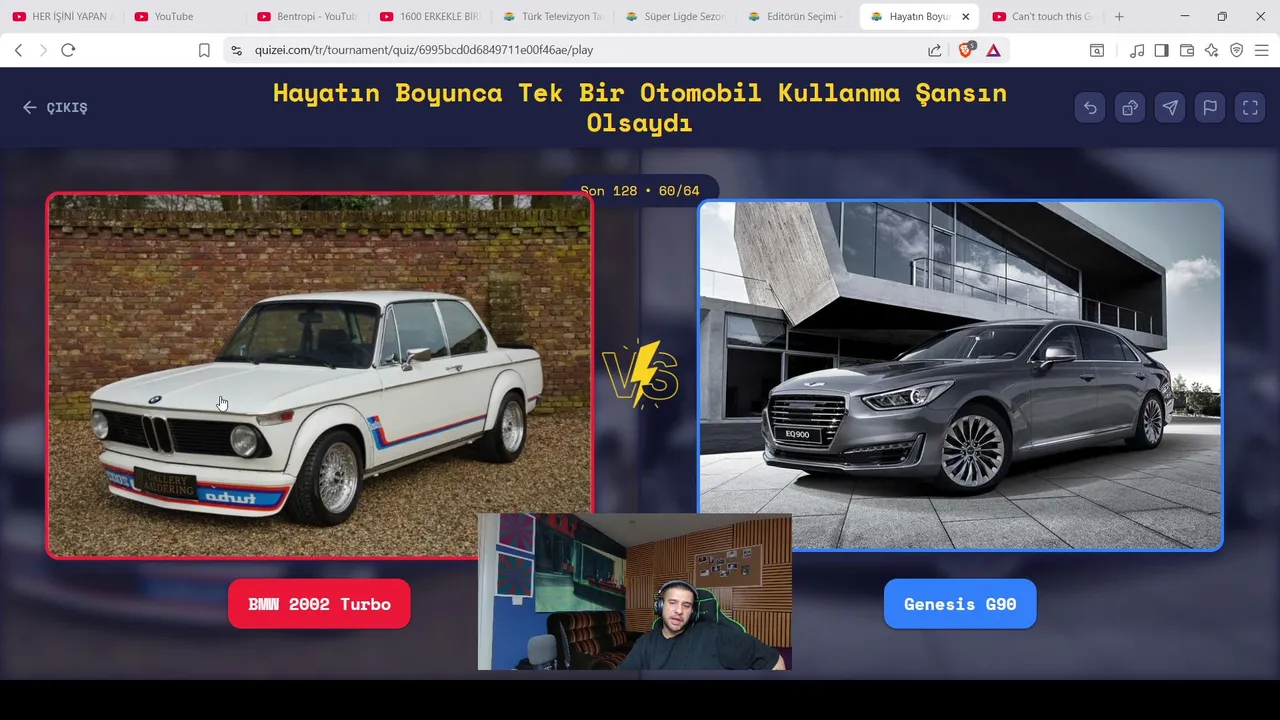Choose BMW 2002 Turbo button
1280x720 pixels.
coord(319,604)
